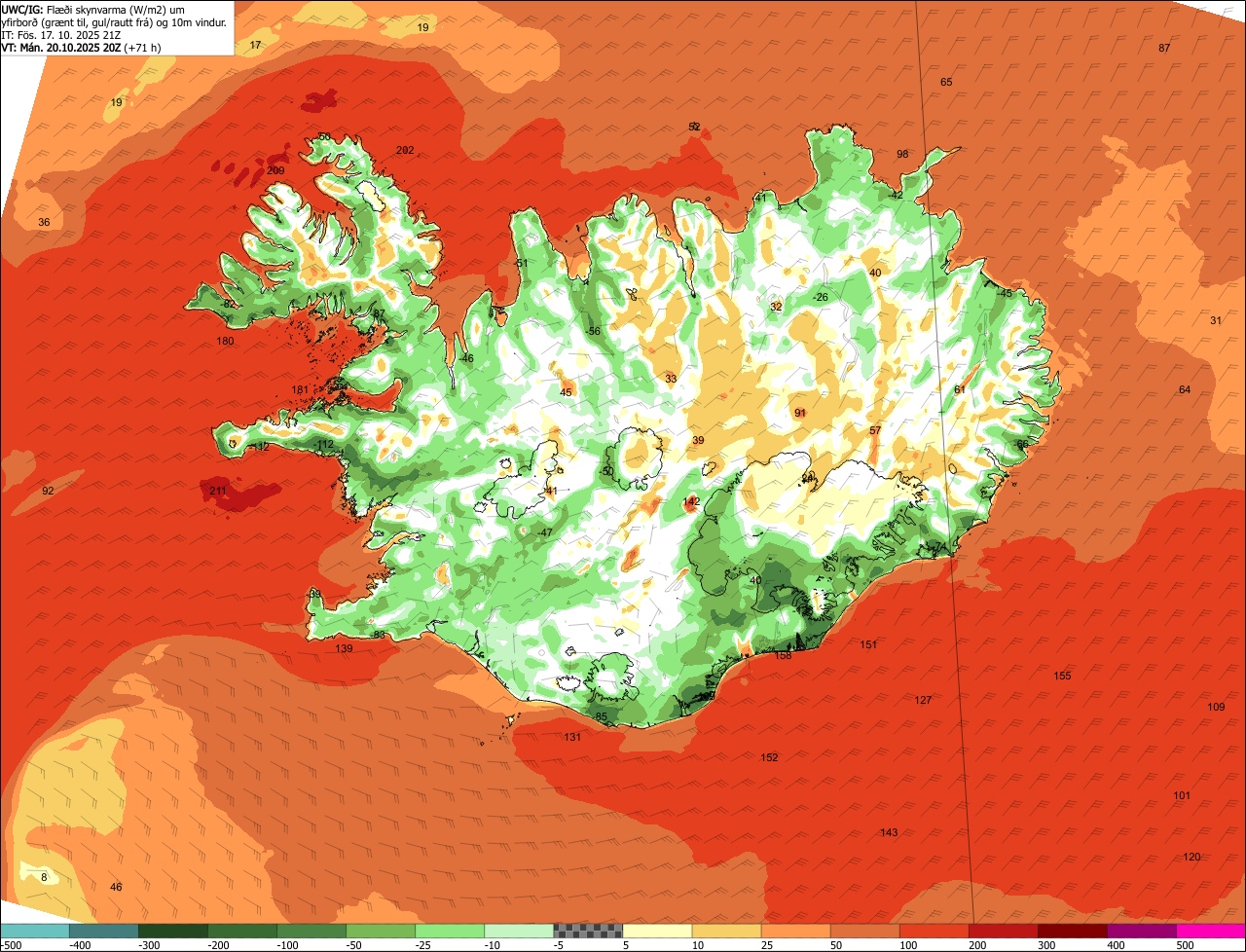Pick the magenta legend swatch right of 500
The width and height of the screenshot is (1246, 952).
pos(1211,931)
